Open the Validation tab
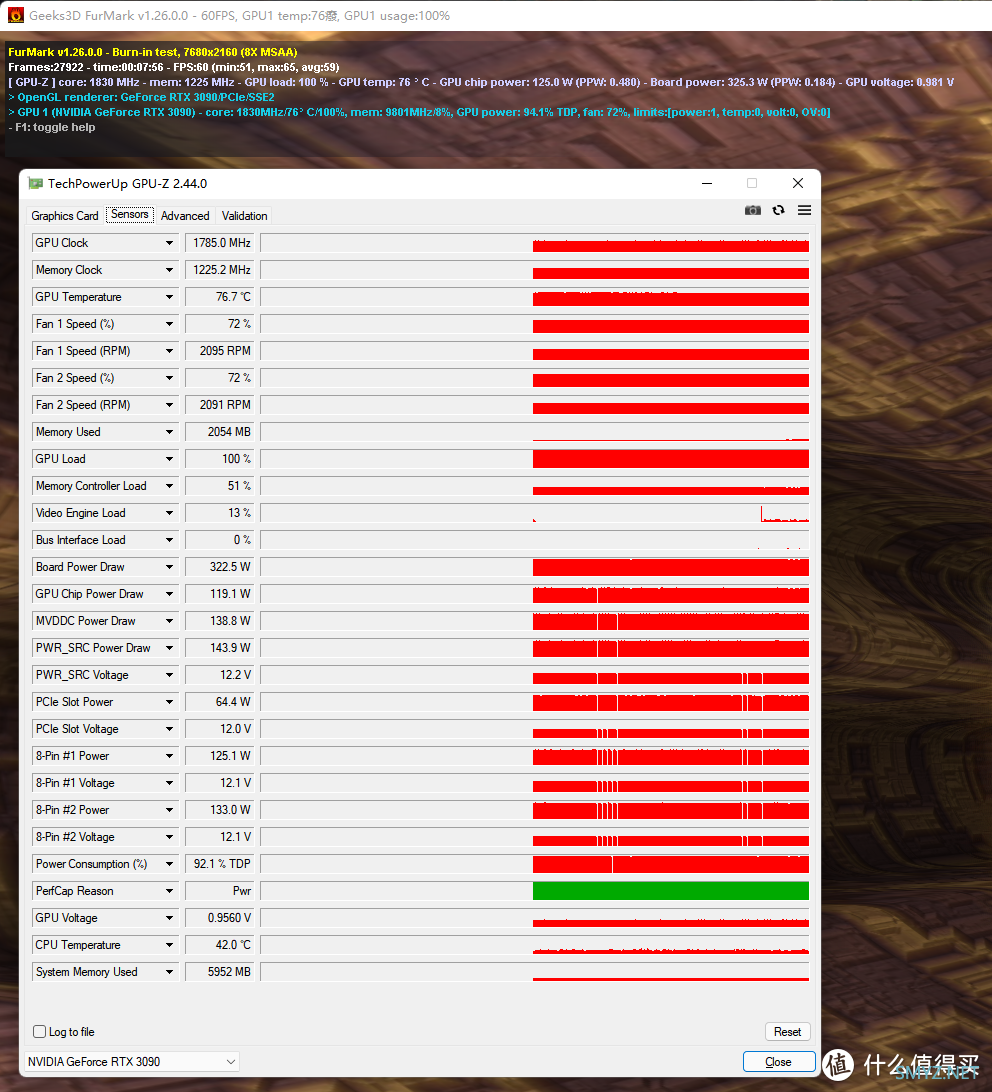 point(245,216)
